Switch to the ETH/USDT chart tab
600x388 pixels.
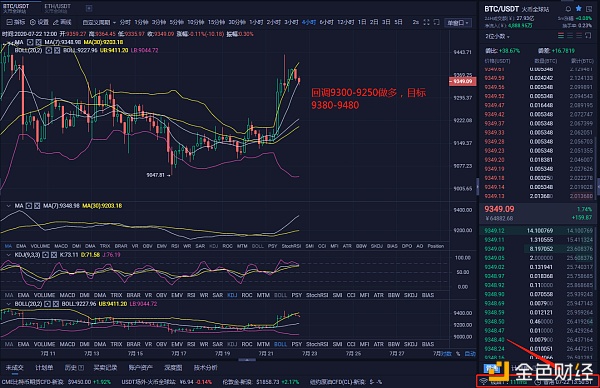pos(57,8)
